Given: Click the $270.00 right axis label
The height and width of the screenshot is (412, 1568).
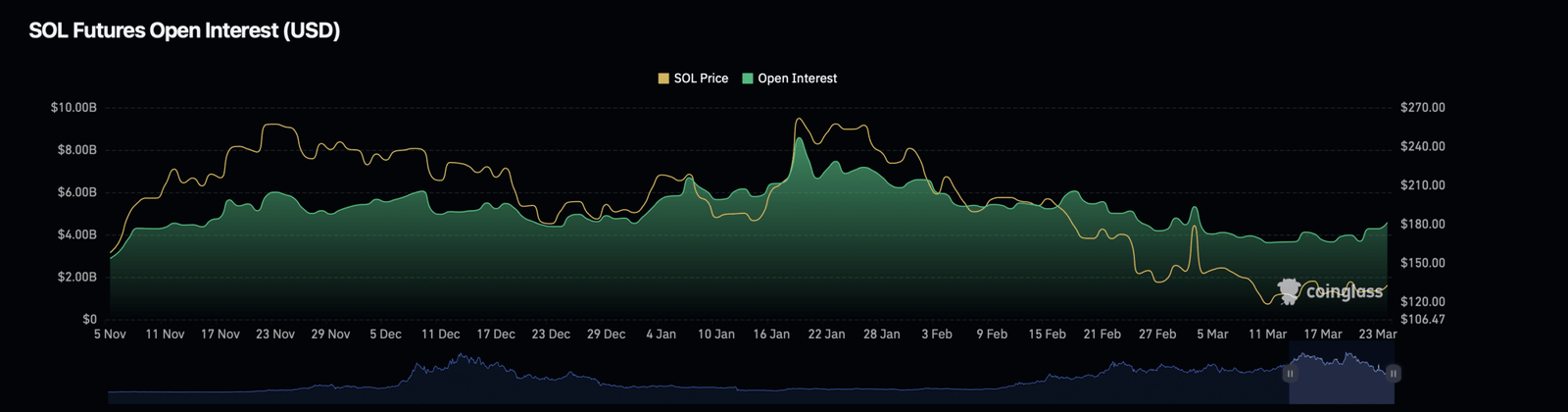Looking at the screenshot, I should 1423,107.
